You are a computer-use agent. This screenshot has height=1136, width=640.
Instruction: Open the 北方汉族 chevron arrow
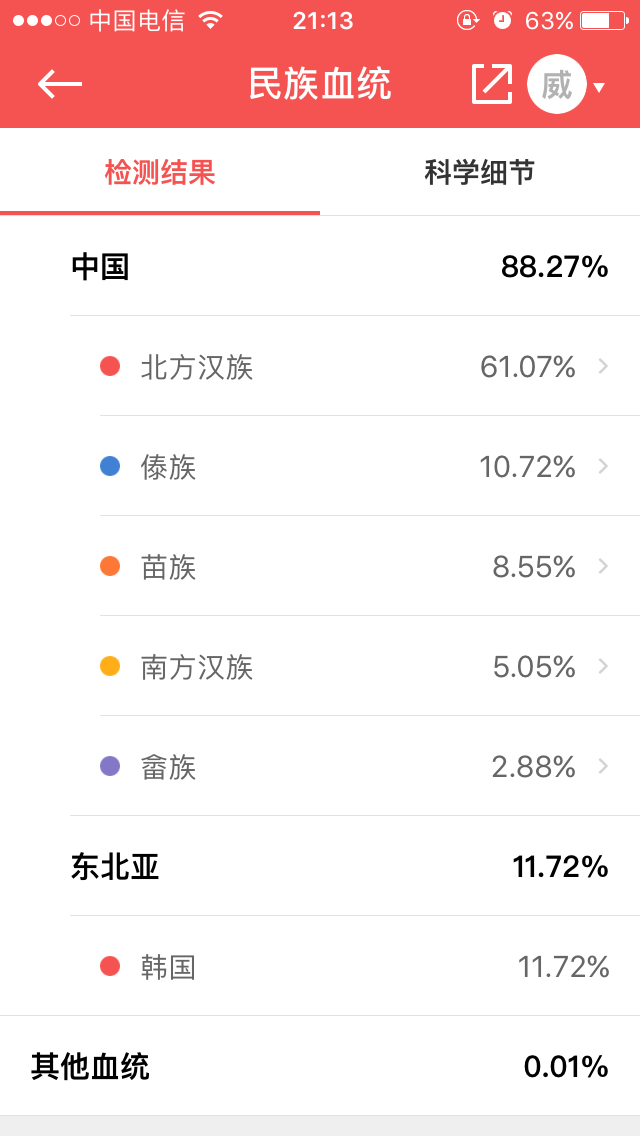[603, 366]
